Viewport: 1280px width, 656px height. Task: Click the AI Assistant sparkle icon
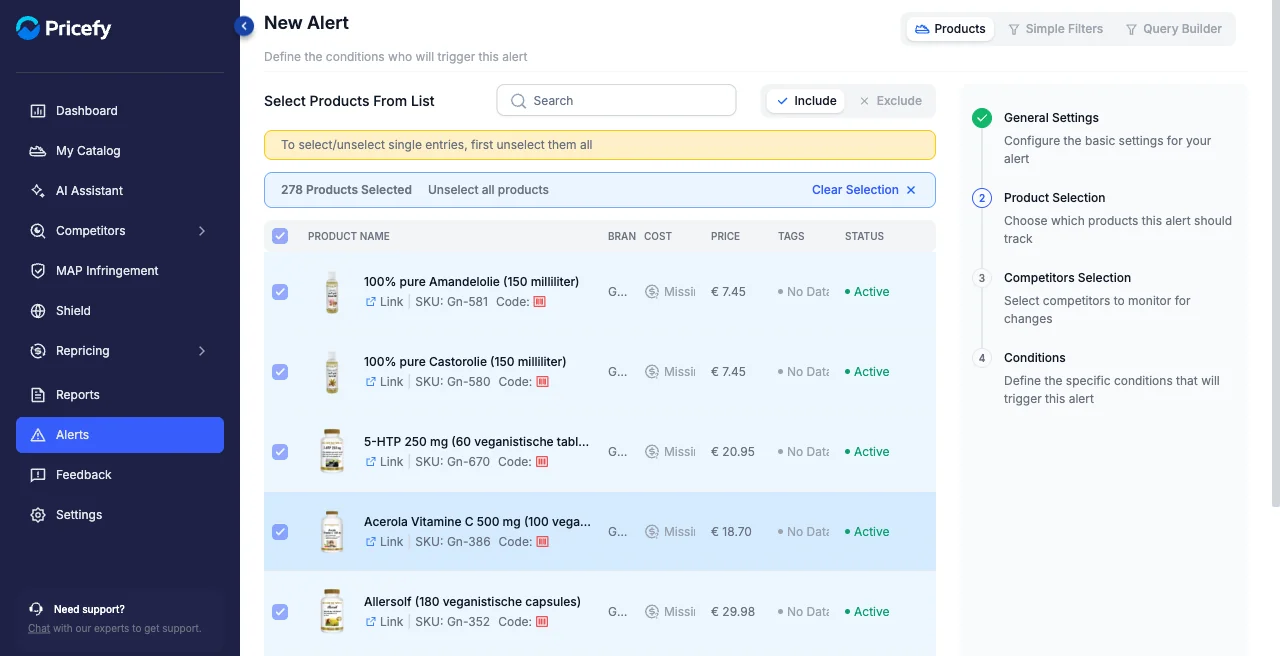(x=38, y=191)
